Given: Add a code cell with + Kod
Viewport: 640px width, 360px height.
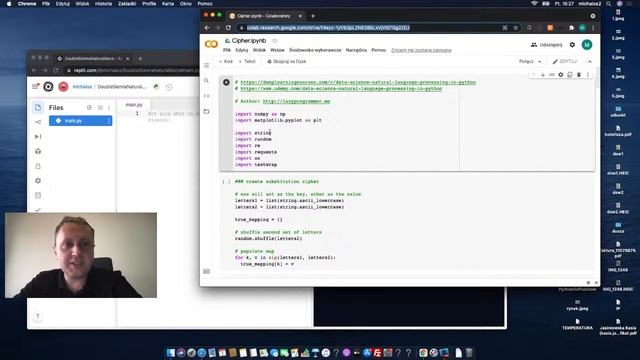Looking at the screenshot, I should 226,62.
